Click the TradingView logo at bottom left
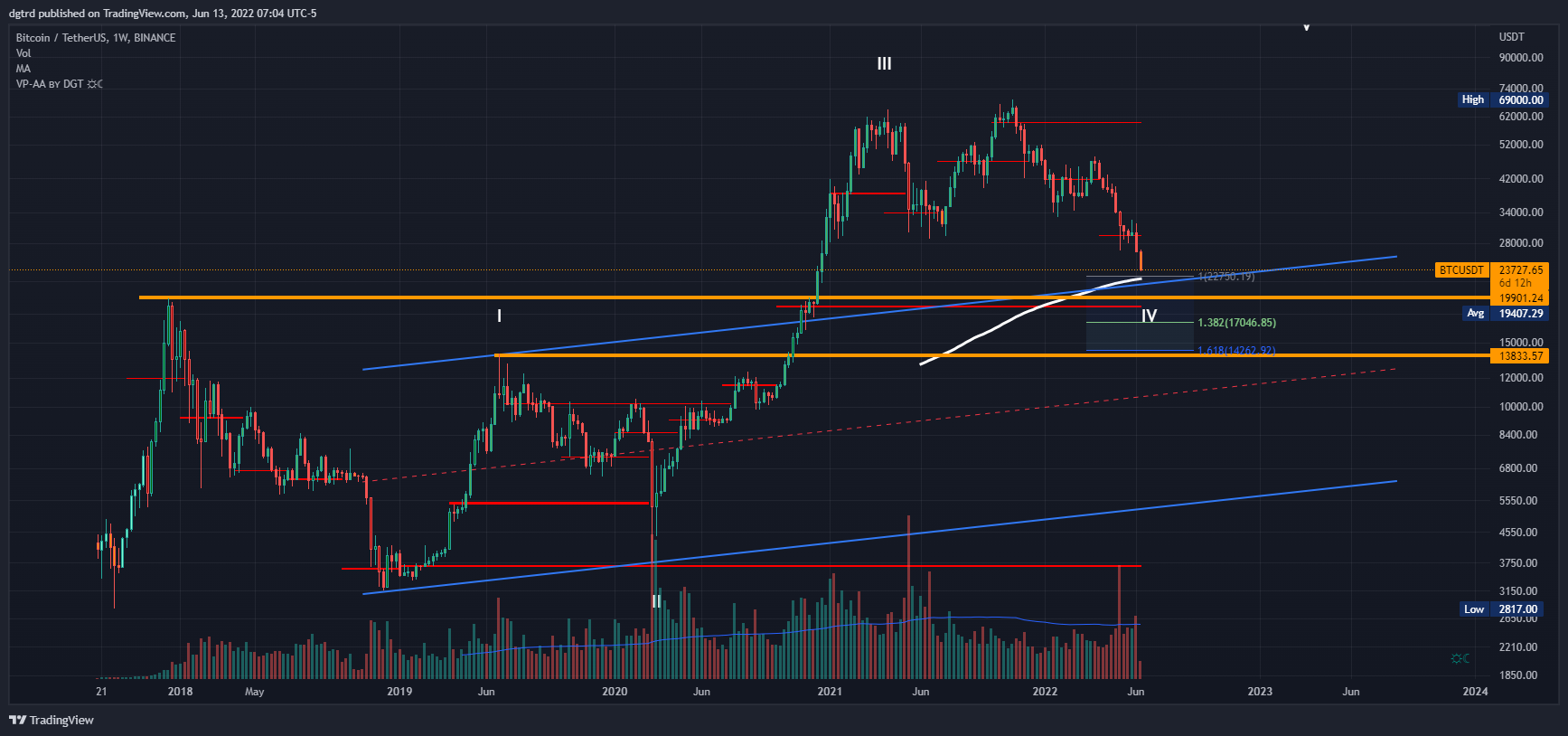Screen dimensions: 1568x736 tap(52, 720)
